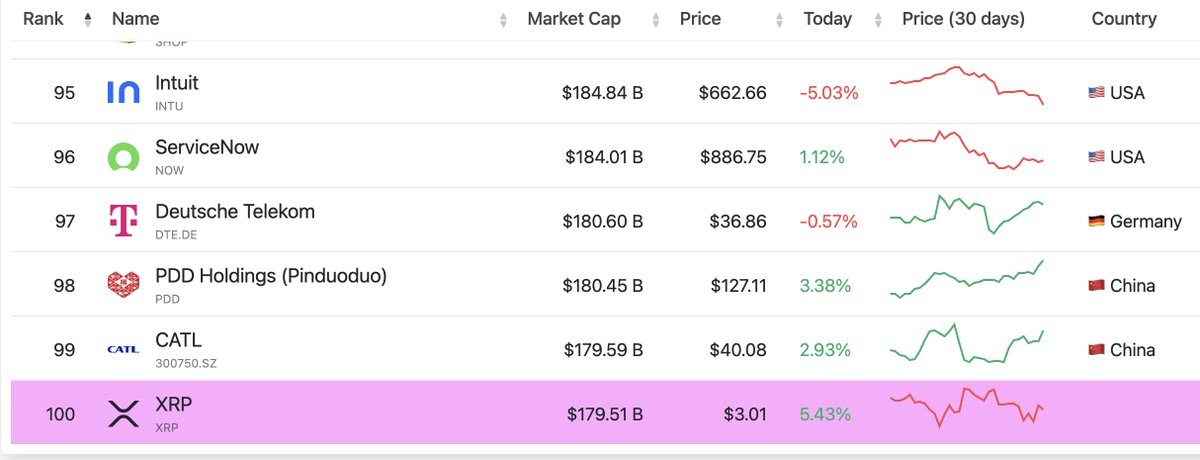This screenshot has width=1200, height=460.
Task: Click the ServiceNow green logo icon
Action: (123, 157)
